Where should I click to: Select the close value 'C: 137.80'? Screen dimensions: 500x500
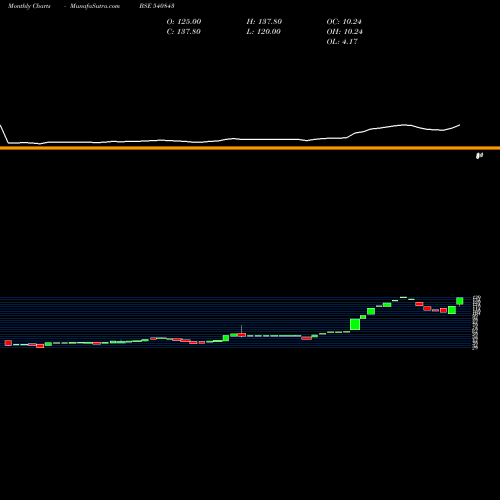click(183, 32)
